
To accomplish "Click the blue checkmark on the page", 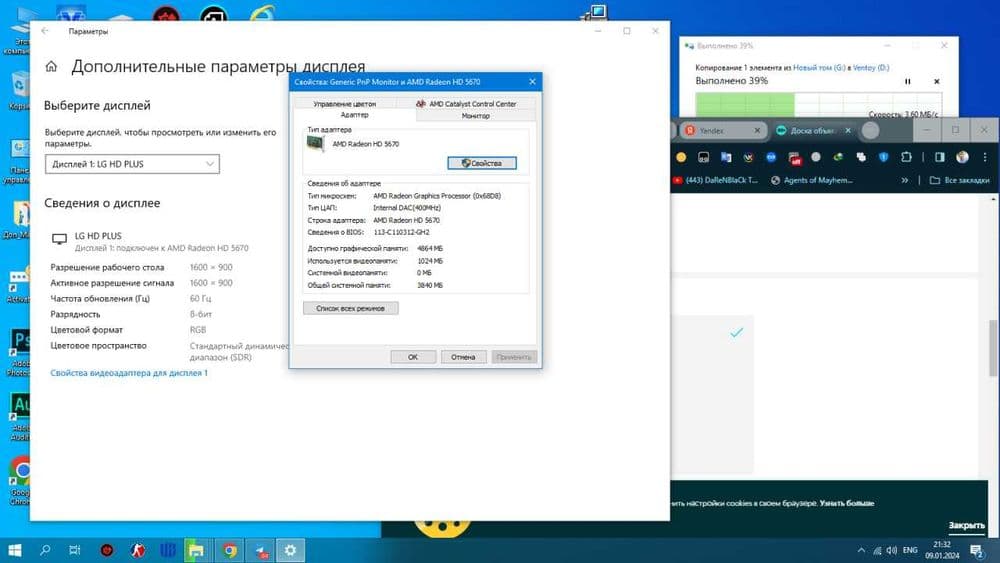I will tap(737, 332).
